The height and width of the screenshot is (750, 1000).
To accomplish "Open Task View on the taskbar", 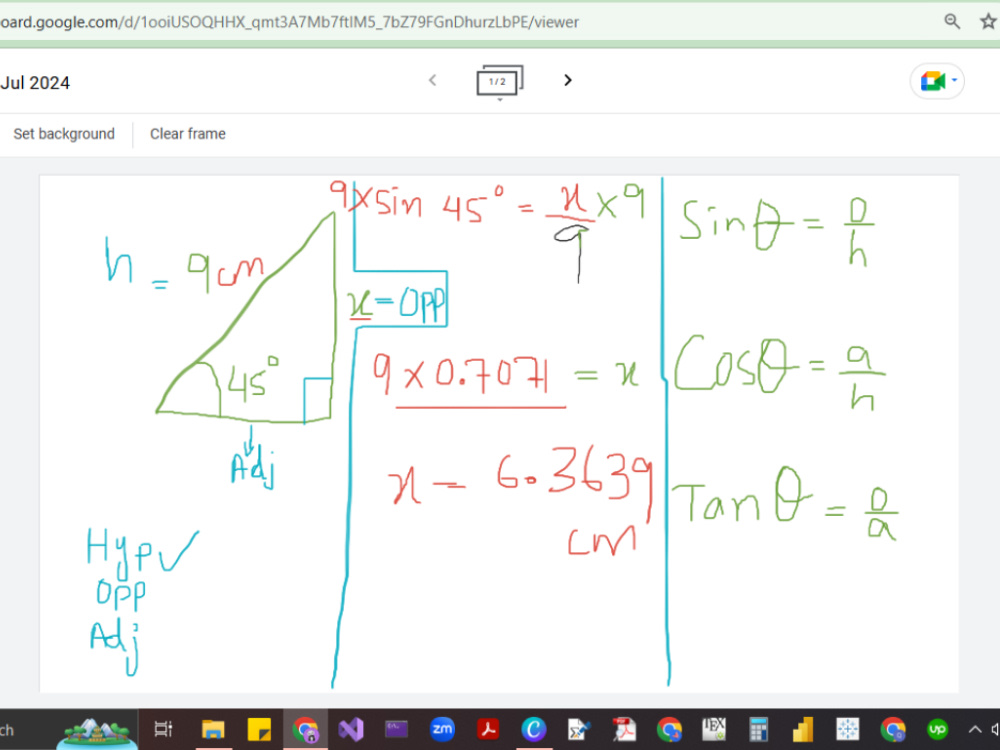I will [x=163, y=730].
